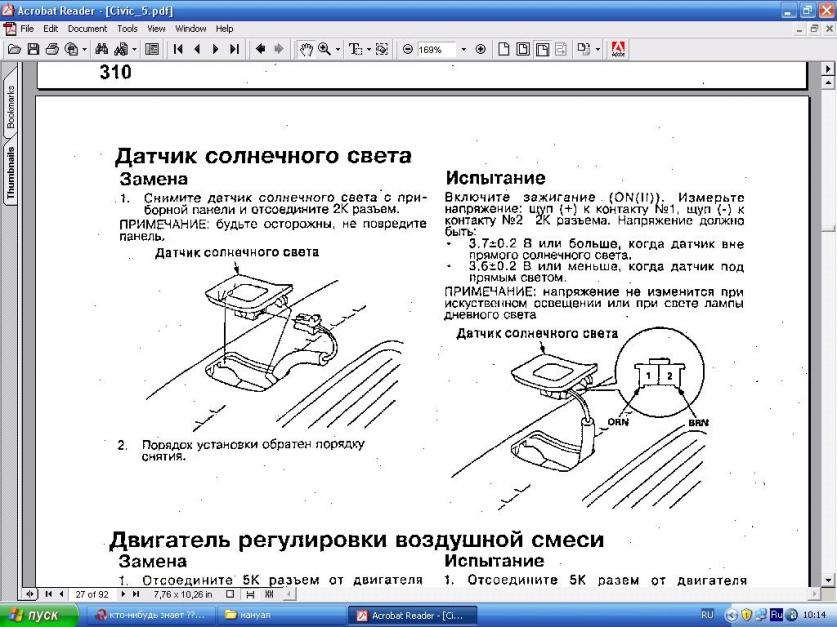The width and height of the screenshot is (837, 627).
Task: Print the document using the printer icon
Action: tap(52, 50)
